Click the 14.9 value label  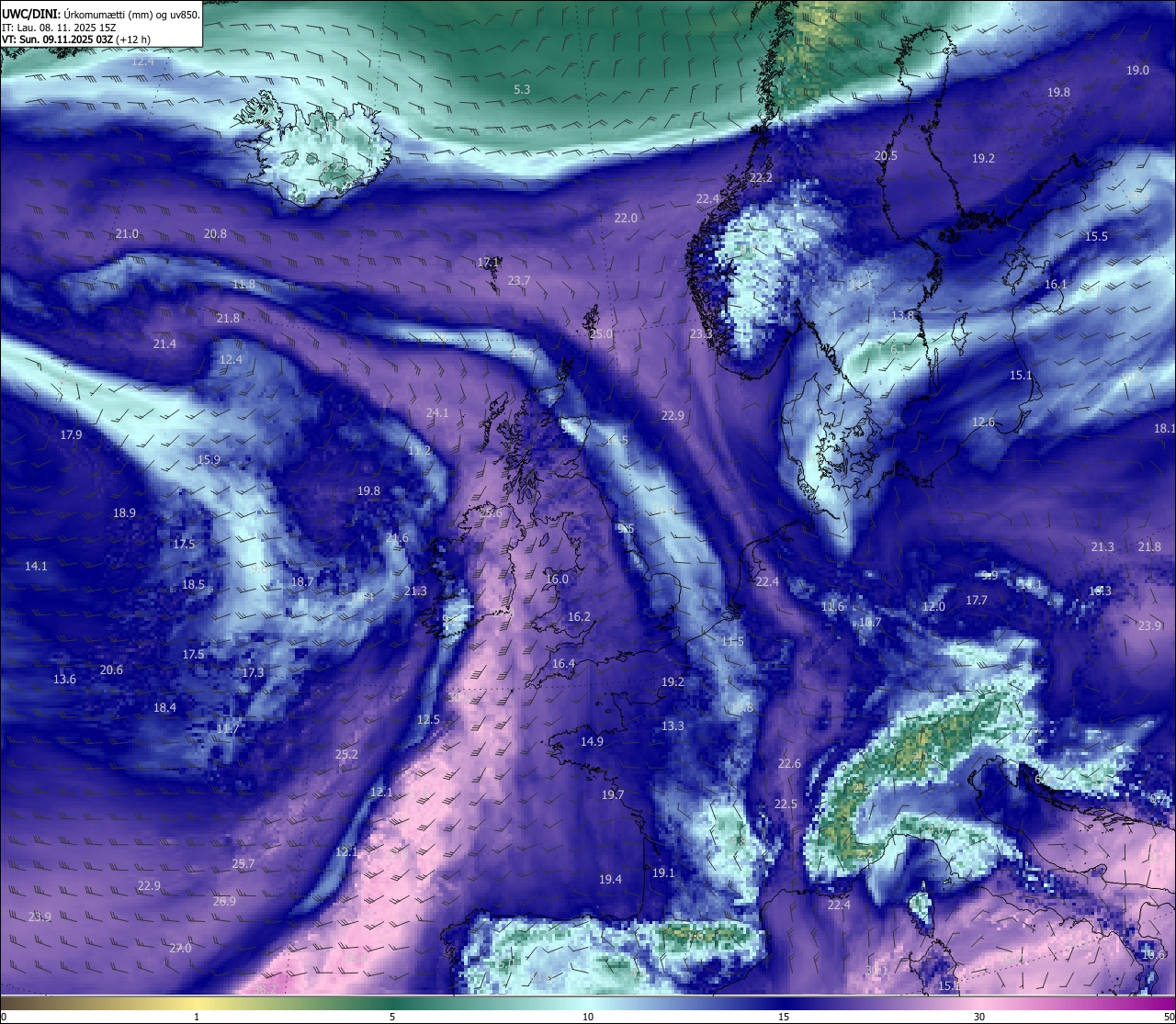[x=592, y=741]
